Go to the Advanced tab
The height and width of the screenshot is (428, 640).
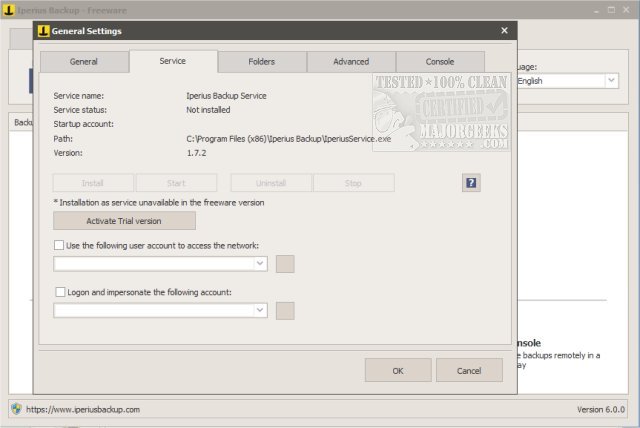pyautogui.click(x=351, y=62)
